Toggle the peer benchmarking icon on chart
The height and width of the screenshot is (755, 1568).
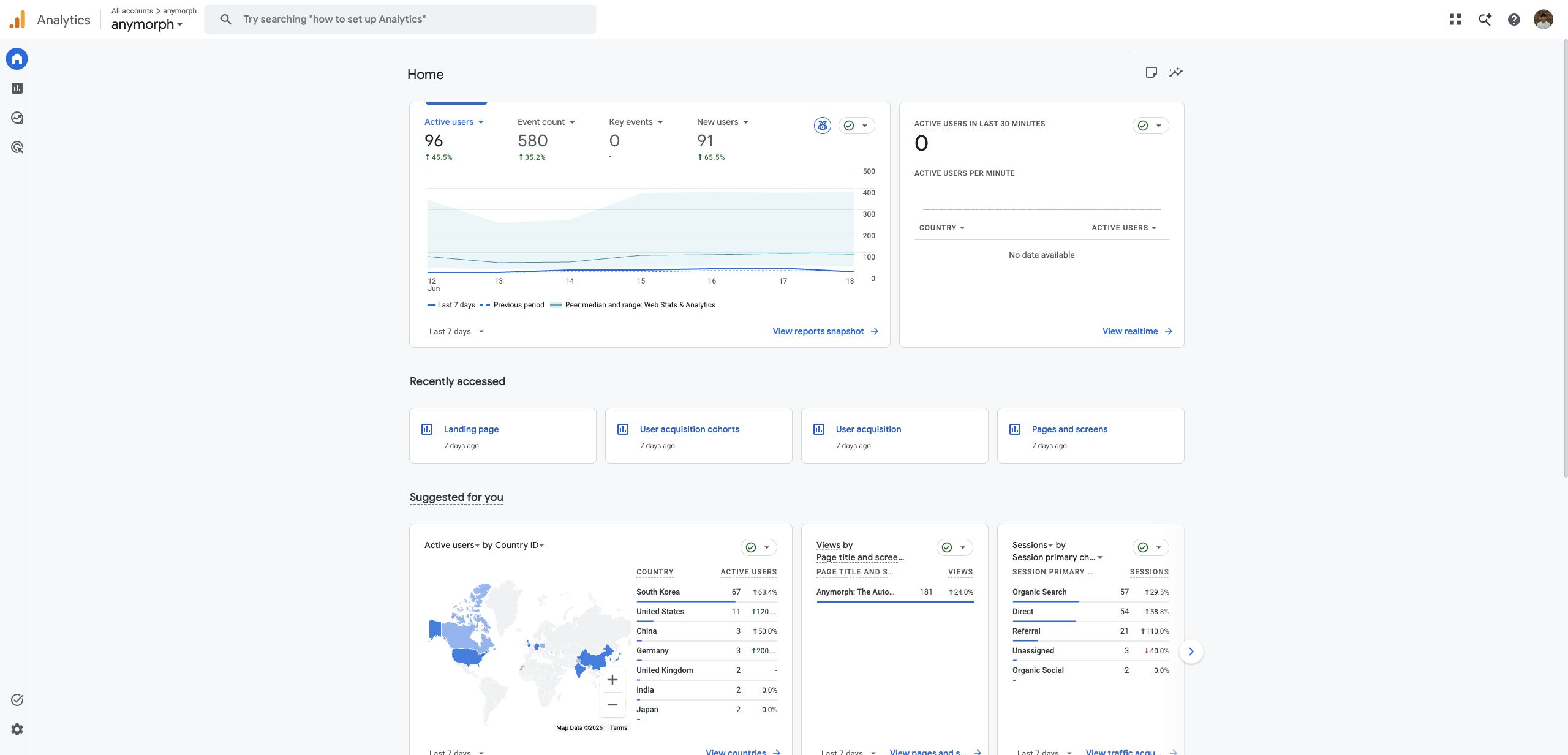(823, 126)
